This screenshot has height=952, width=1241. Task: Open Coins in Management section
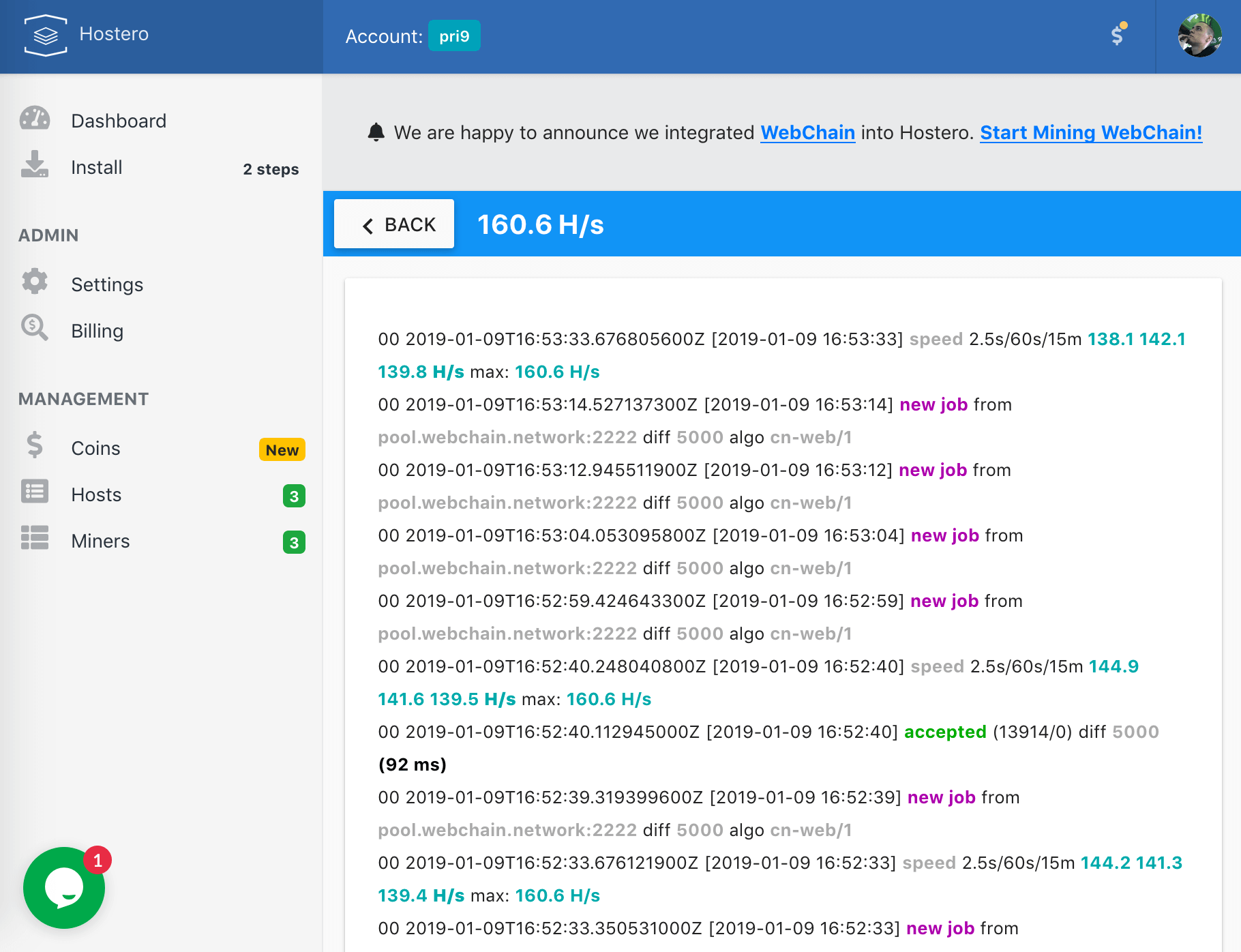[95, 448]
